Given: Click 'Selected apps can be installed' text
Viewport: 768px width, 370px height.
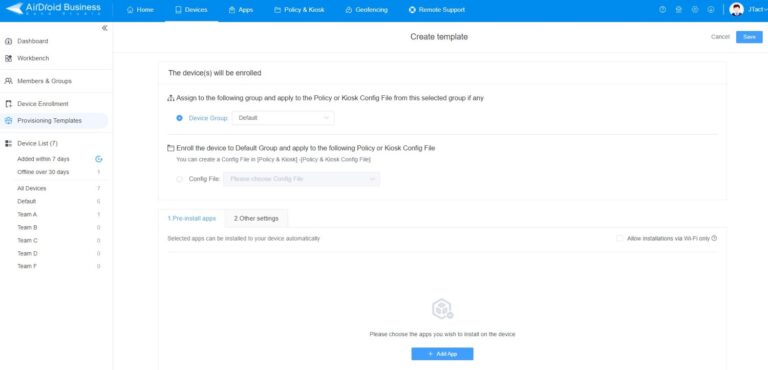Looking at the screenshot, I should (243, 239).
